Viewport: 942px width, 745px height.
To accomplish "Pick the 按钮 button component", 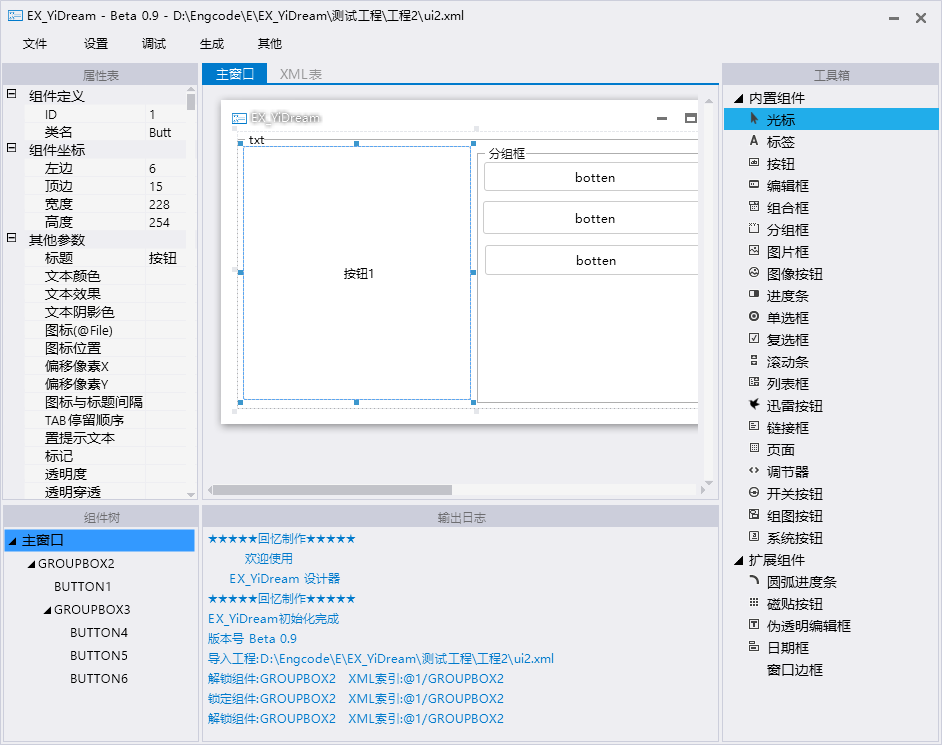I will (x=780, y=164).
